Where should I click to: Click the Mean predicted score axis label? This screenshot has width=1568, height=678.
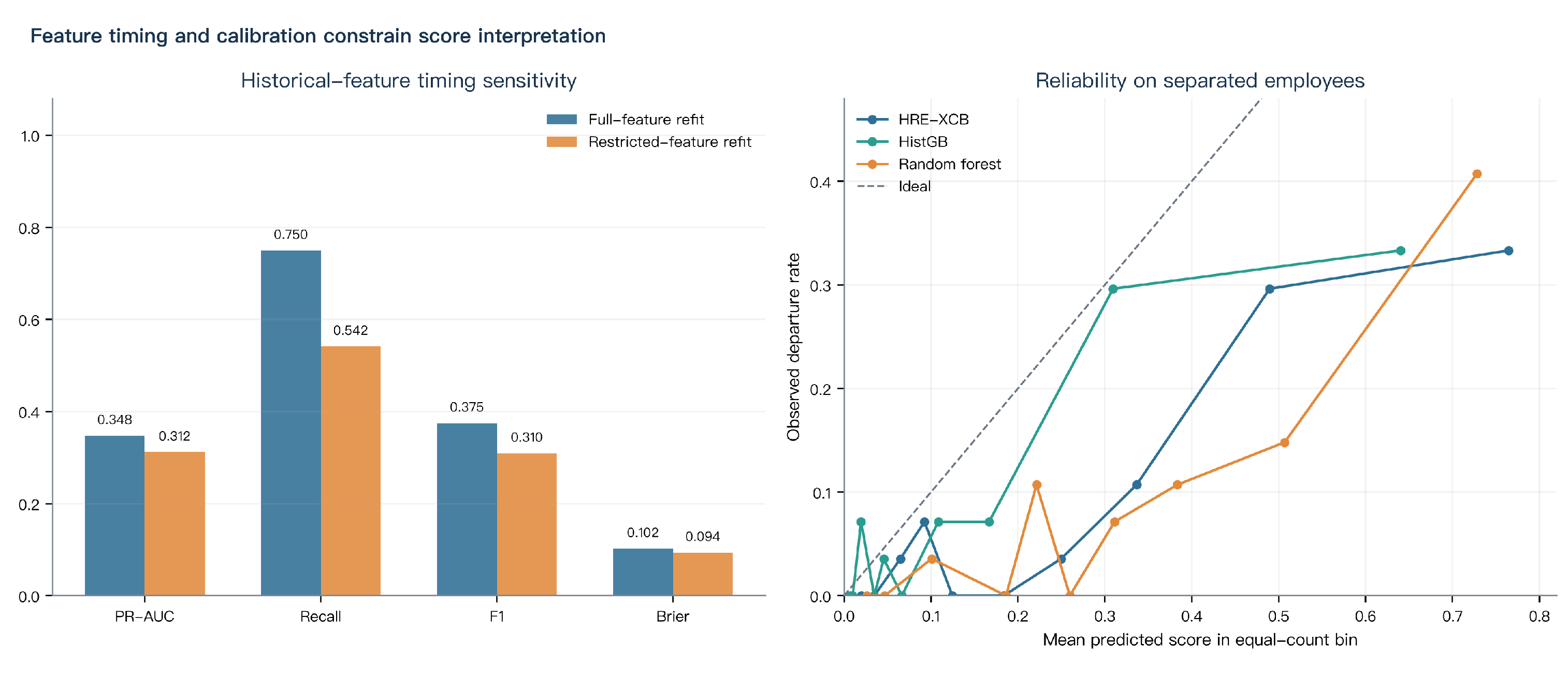point(1200,640)
